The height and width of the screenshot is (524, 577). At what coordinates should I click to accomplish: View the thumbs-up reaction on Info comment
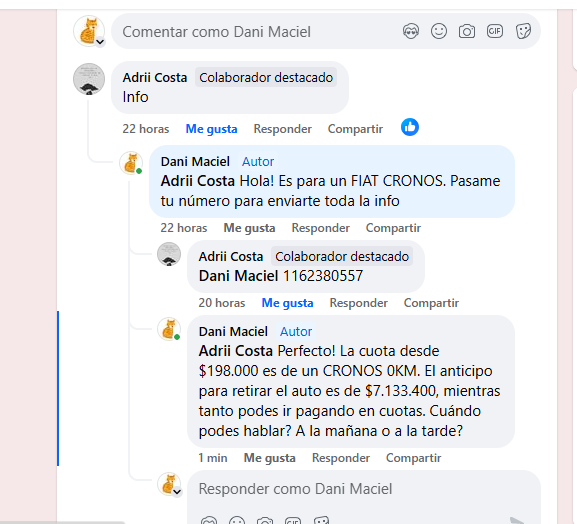click(410, 127)
